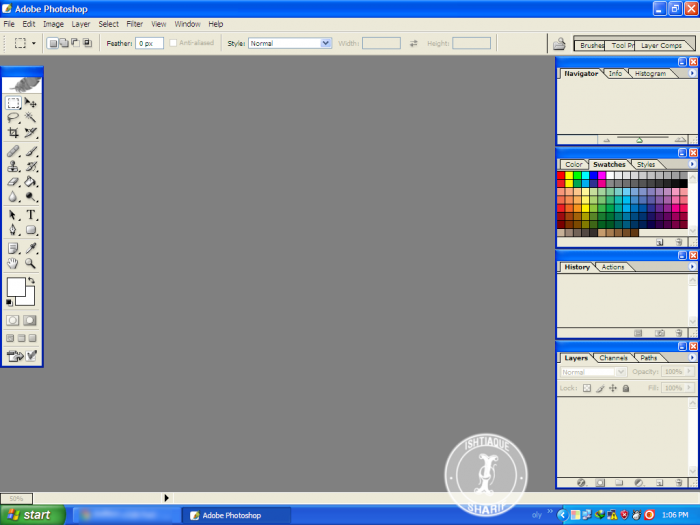
Task: Select the Dodge tool
Action: 30,196
